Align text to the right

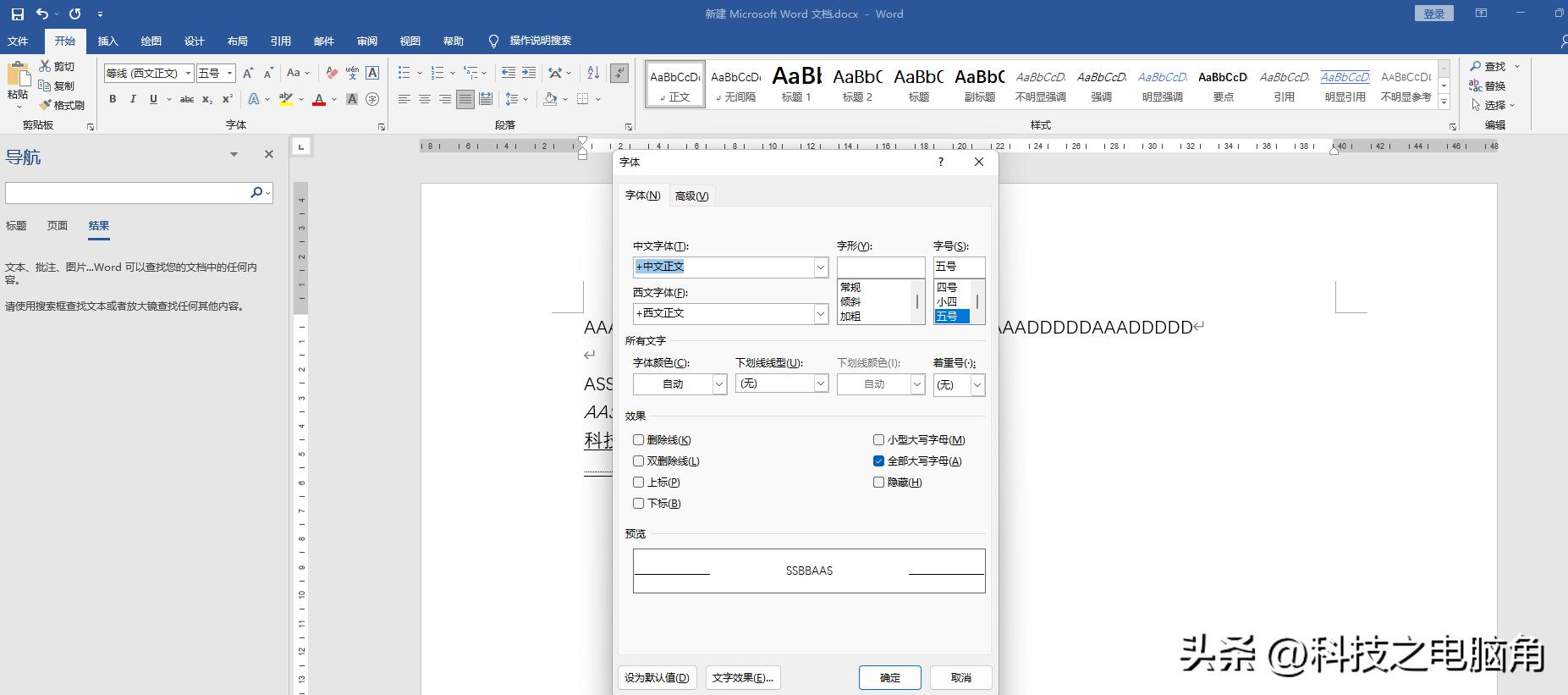coord(445,99)
